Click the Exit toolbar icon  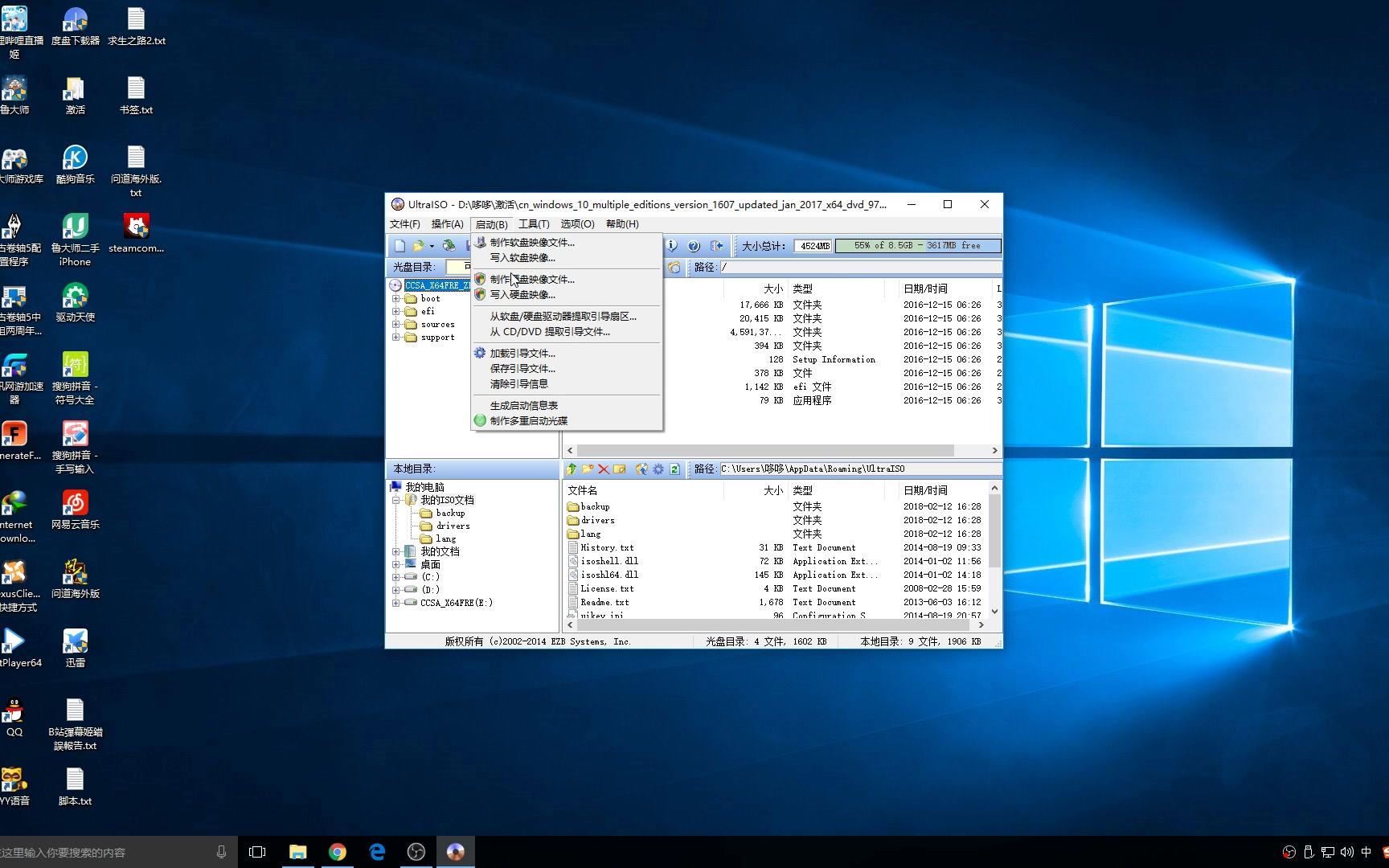point(716,246)
